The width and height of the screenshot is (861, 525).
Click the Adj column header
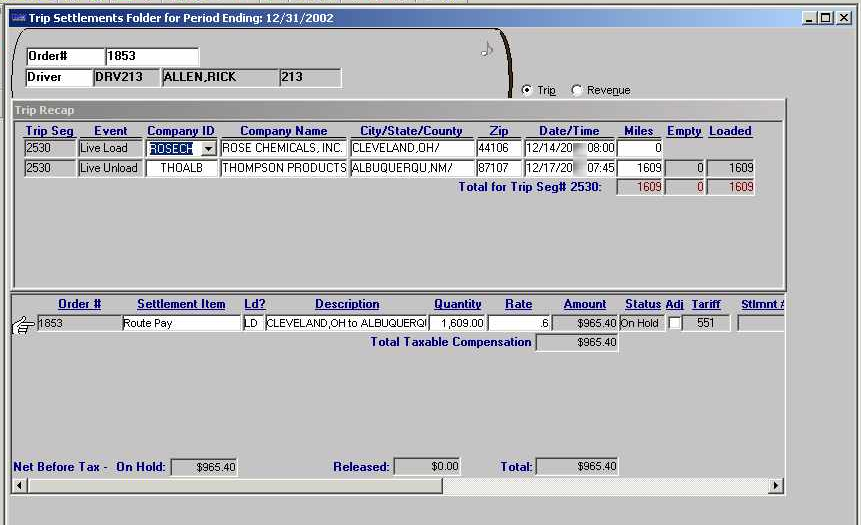[x=674, y=304]
